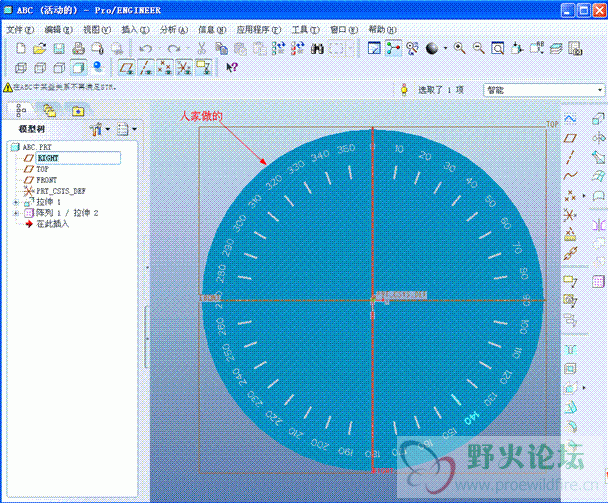The width and height of the screenshot is (608, 503).
Task: Open the shading sphere dropdown arrow
Action: 445,48
